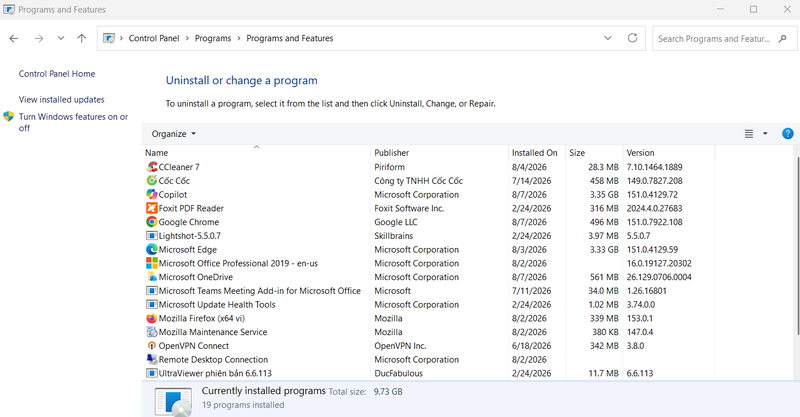Click the Microsoft Edge icon
Image resolution: width=800 pixels, height=417 pixels.
(x=152, y=250)
